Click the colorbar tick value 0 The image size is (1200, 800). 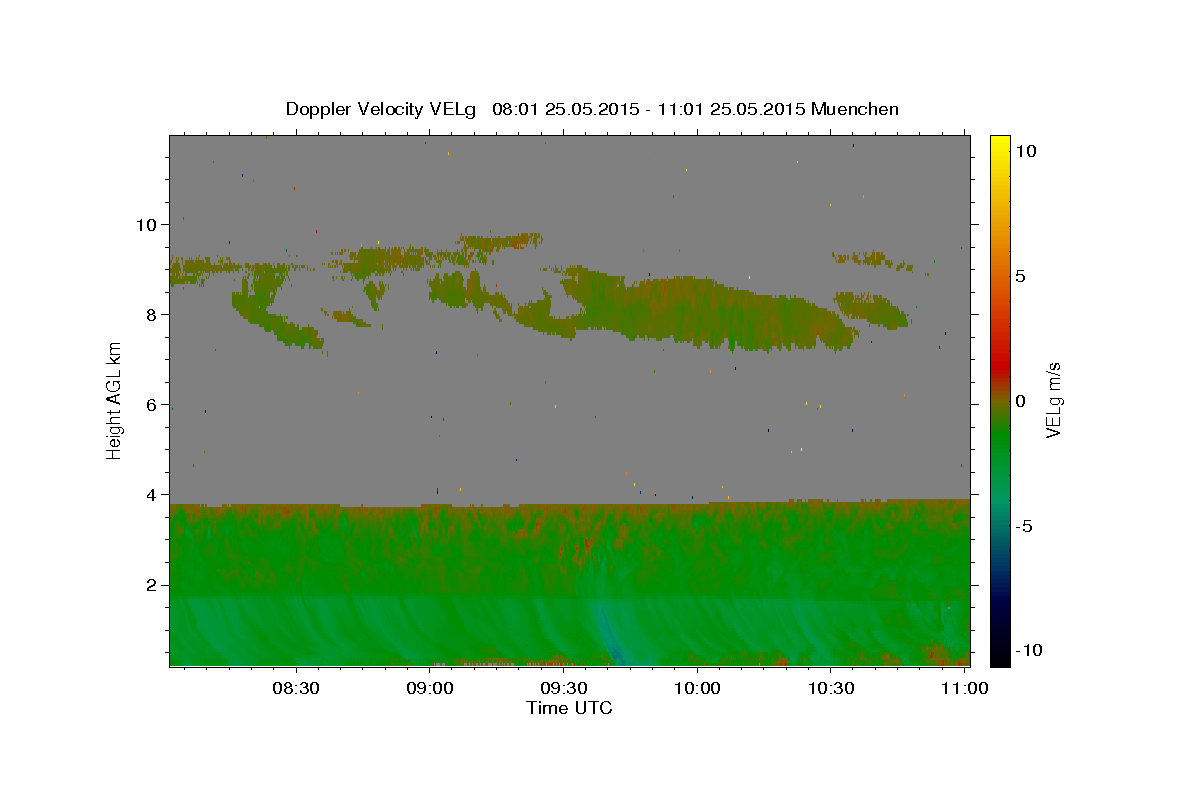pyautogui.click(x=1021, y=401)
